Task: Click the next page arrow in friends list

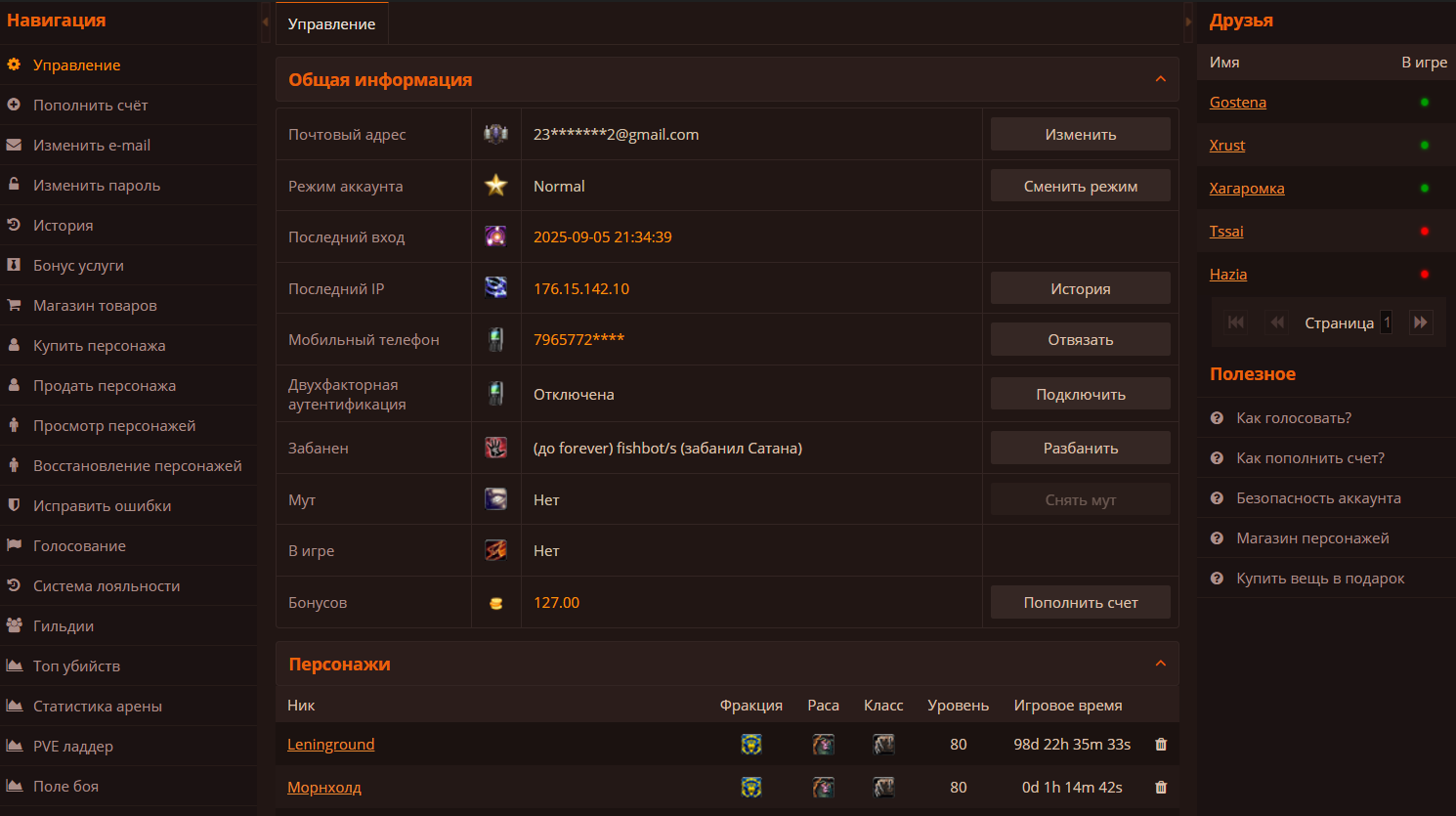Action: 1421,322
